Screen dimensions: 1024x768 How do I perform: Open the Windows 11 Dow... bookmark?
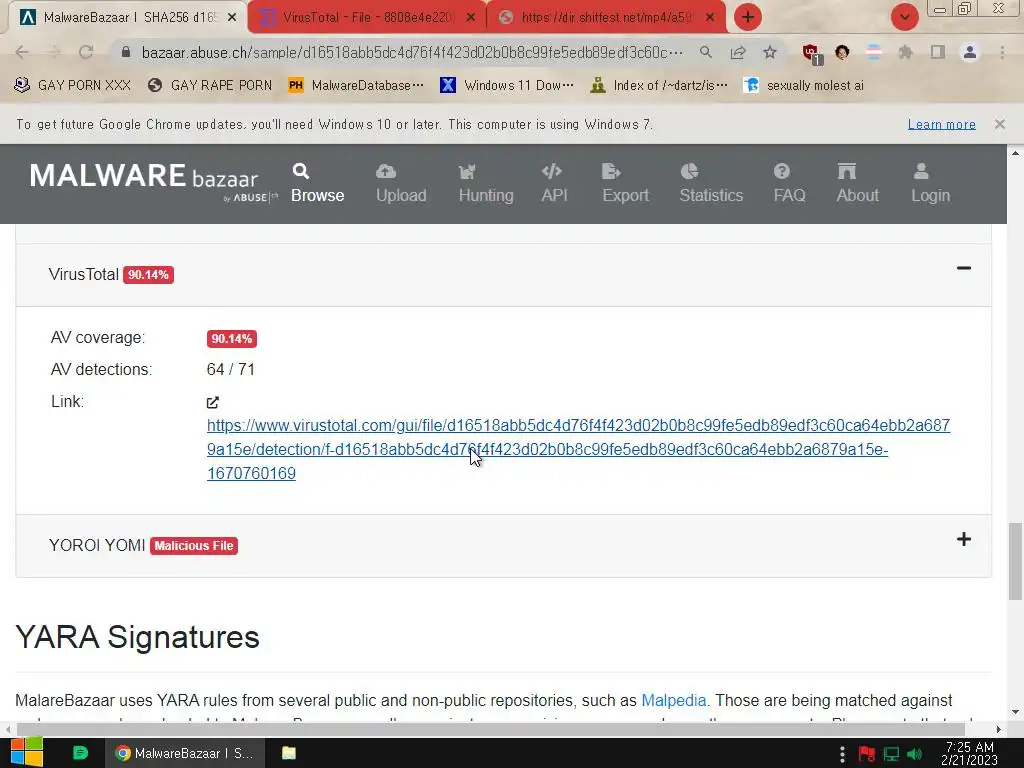pos(506,85)
